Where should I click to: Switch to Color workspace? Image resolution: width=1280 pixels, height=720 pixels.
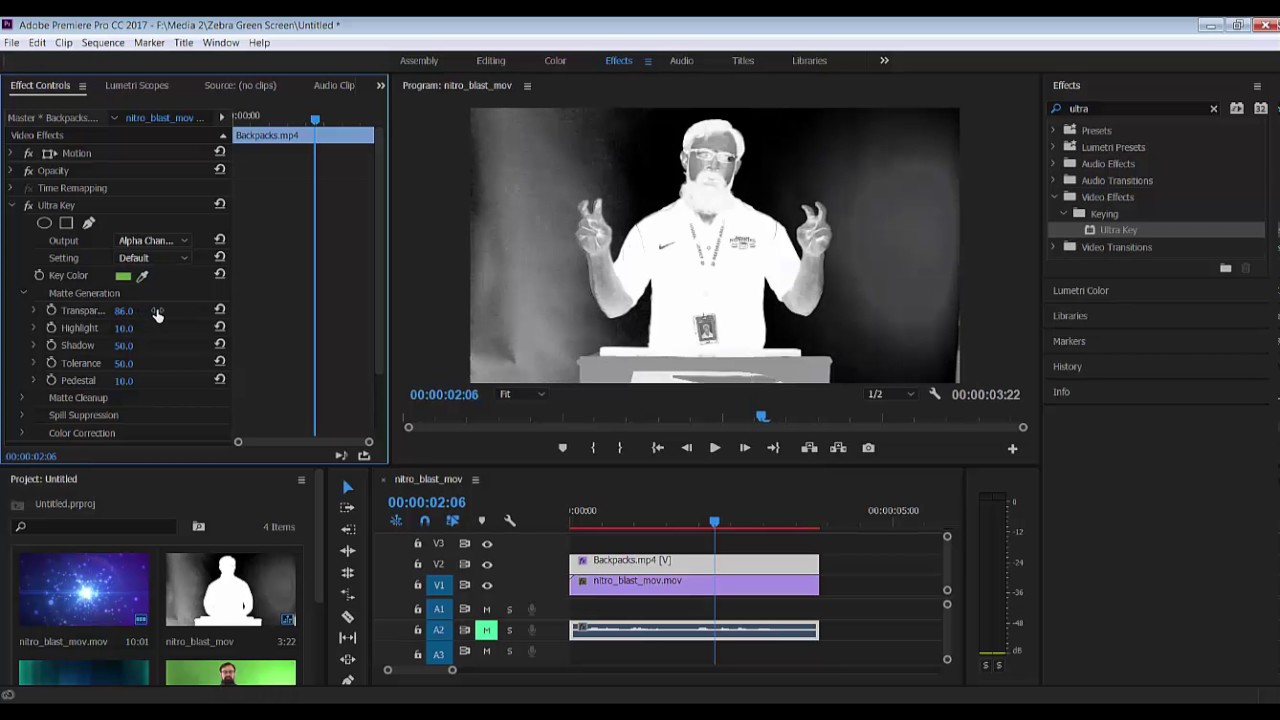point(555,61)
